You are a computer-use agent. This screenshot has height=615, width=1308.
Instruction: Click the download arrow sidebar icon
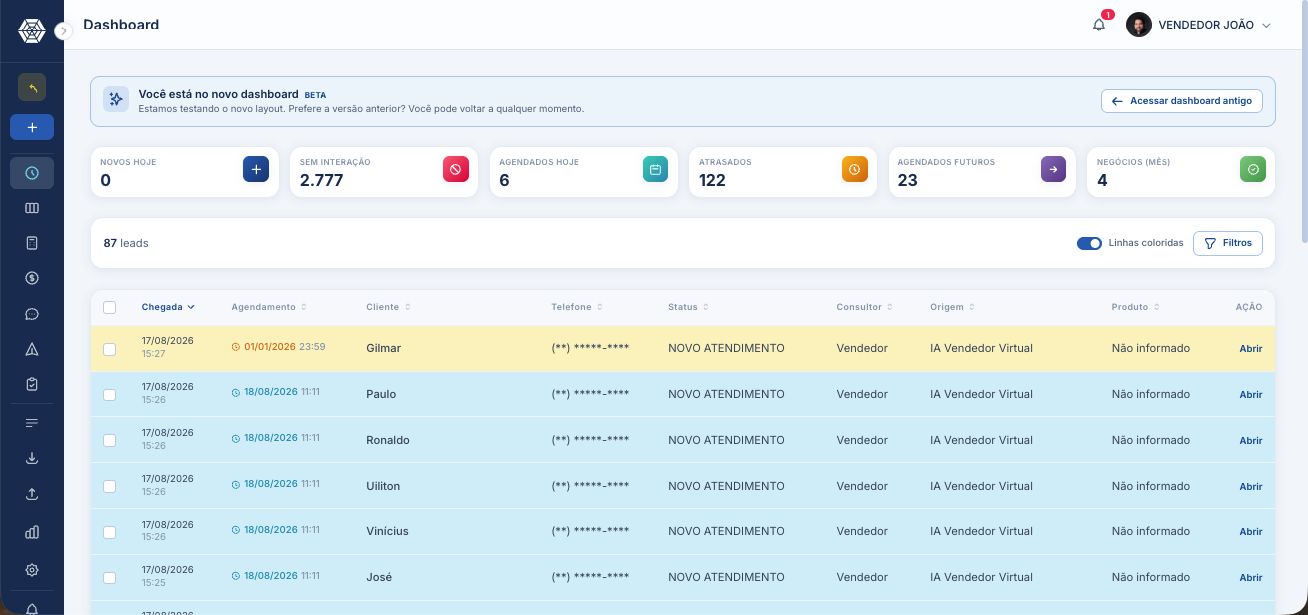coord(32,458)
